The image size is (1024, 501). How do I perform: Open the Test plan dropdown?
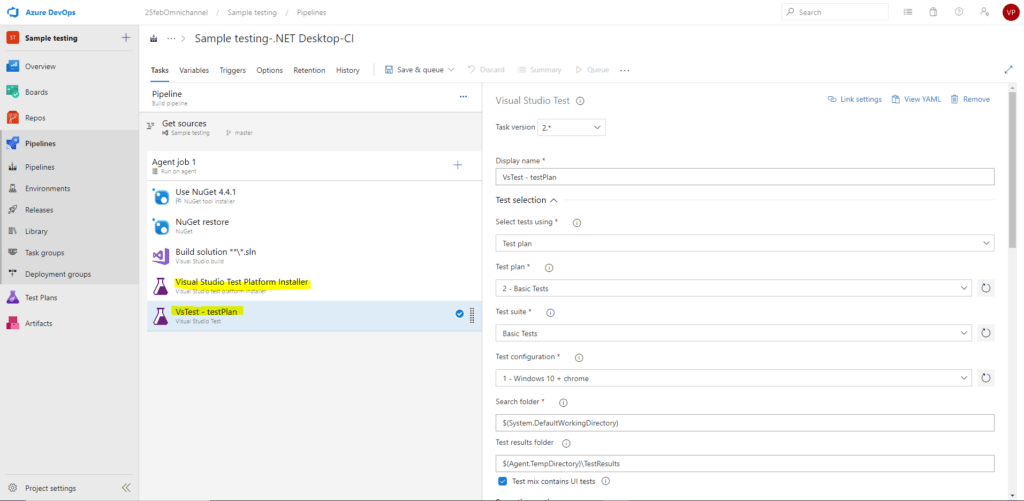point(734,288)
